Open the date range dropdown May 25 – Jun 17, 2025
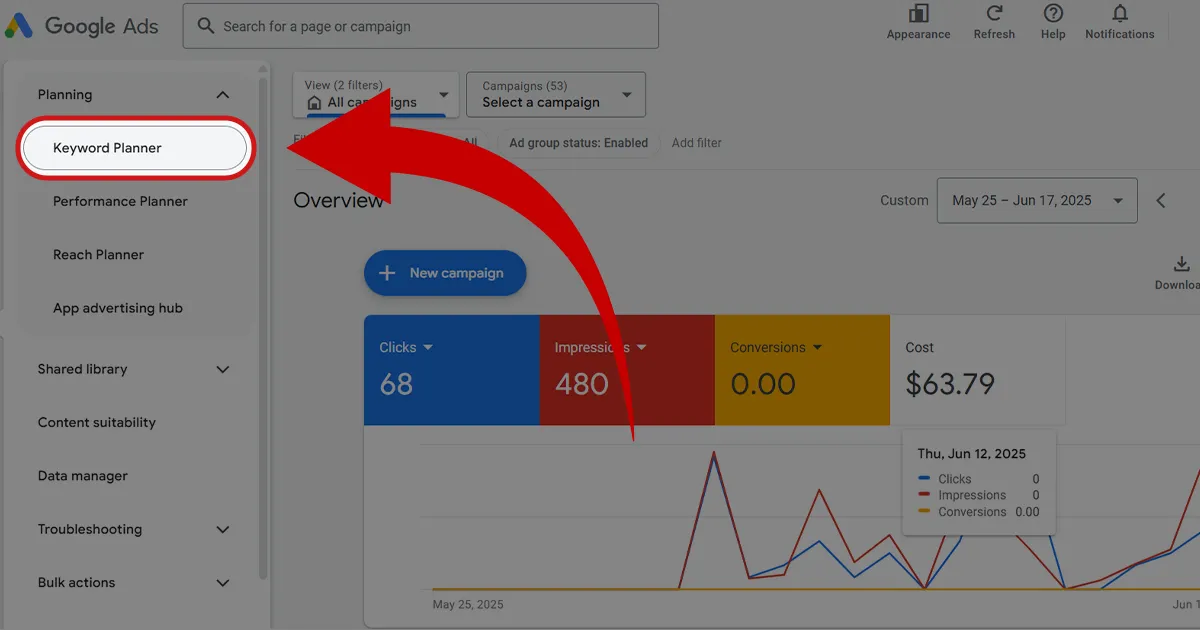 (1037, 200)
